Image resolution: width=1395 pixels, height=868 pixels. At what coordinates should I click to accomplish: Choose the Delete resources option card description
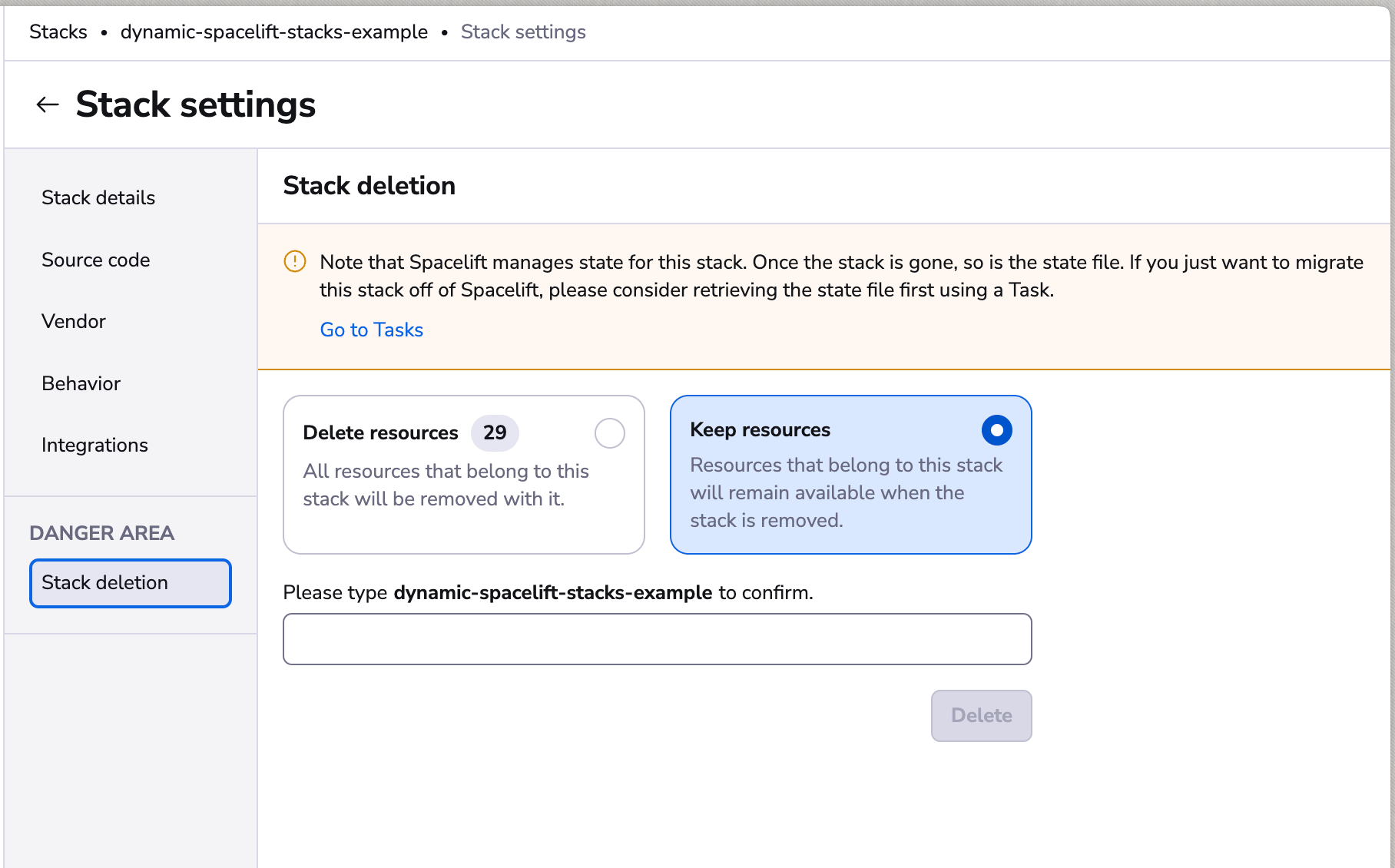[446, 485]
